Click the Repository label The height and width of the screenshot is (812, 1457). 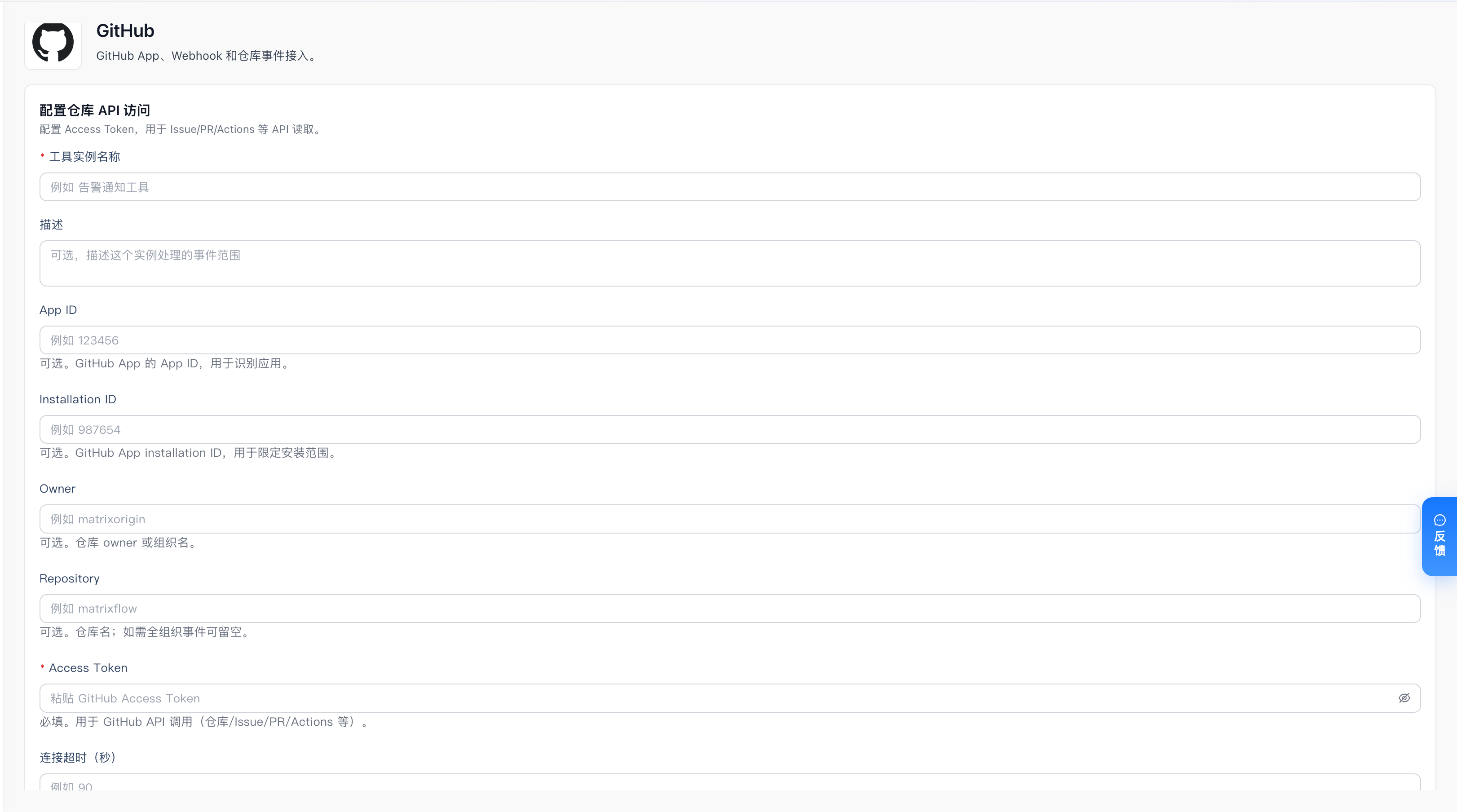(70, 578)
